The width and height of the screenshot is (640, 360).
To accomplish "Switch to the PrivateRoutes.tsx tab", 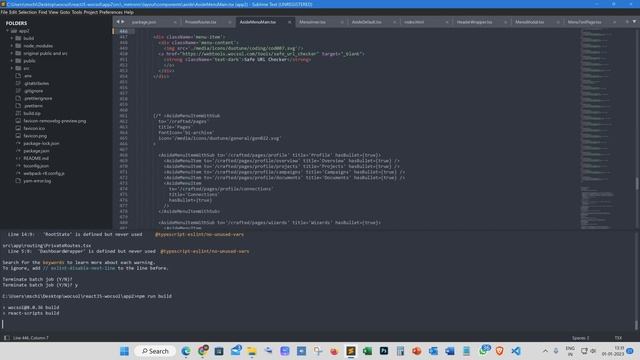I will click(x=200, y=22).
